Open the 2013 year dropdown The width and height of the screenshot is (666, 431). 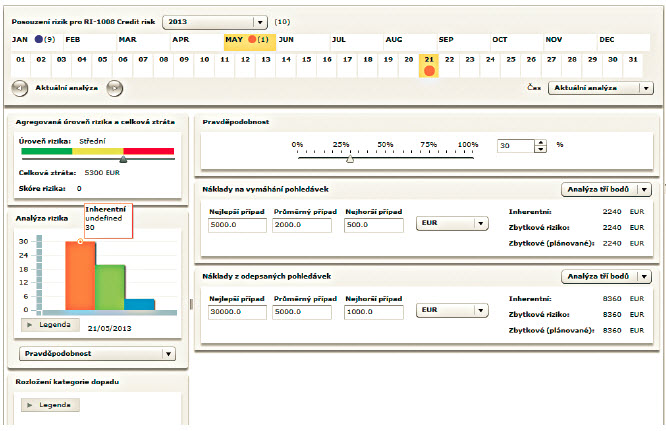pos(215,22)
